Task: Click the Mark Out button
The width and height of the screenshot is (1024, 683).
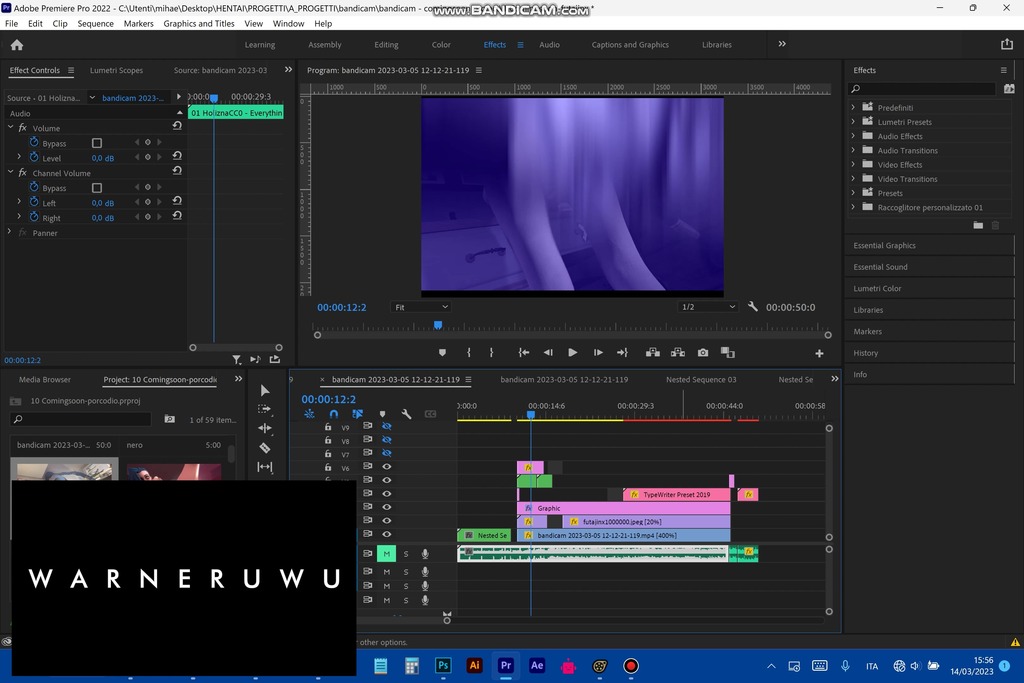Action: coord(492,353)
